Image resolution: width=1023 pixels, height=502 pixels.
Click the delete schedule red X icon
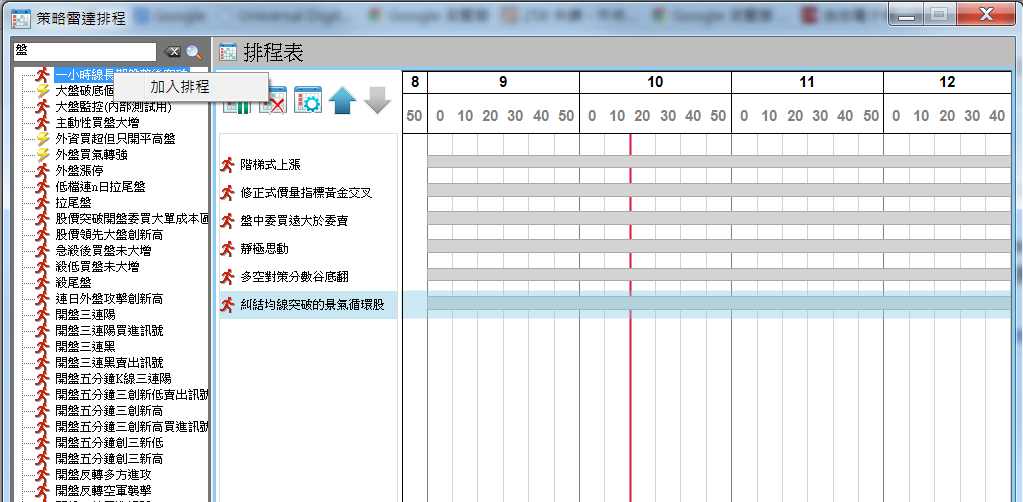pyautogui.click(x=272, y=100)
